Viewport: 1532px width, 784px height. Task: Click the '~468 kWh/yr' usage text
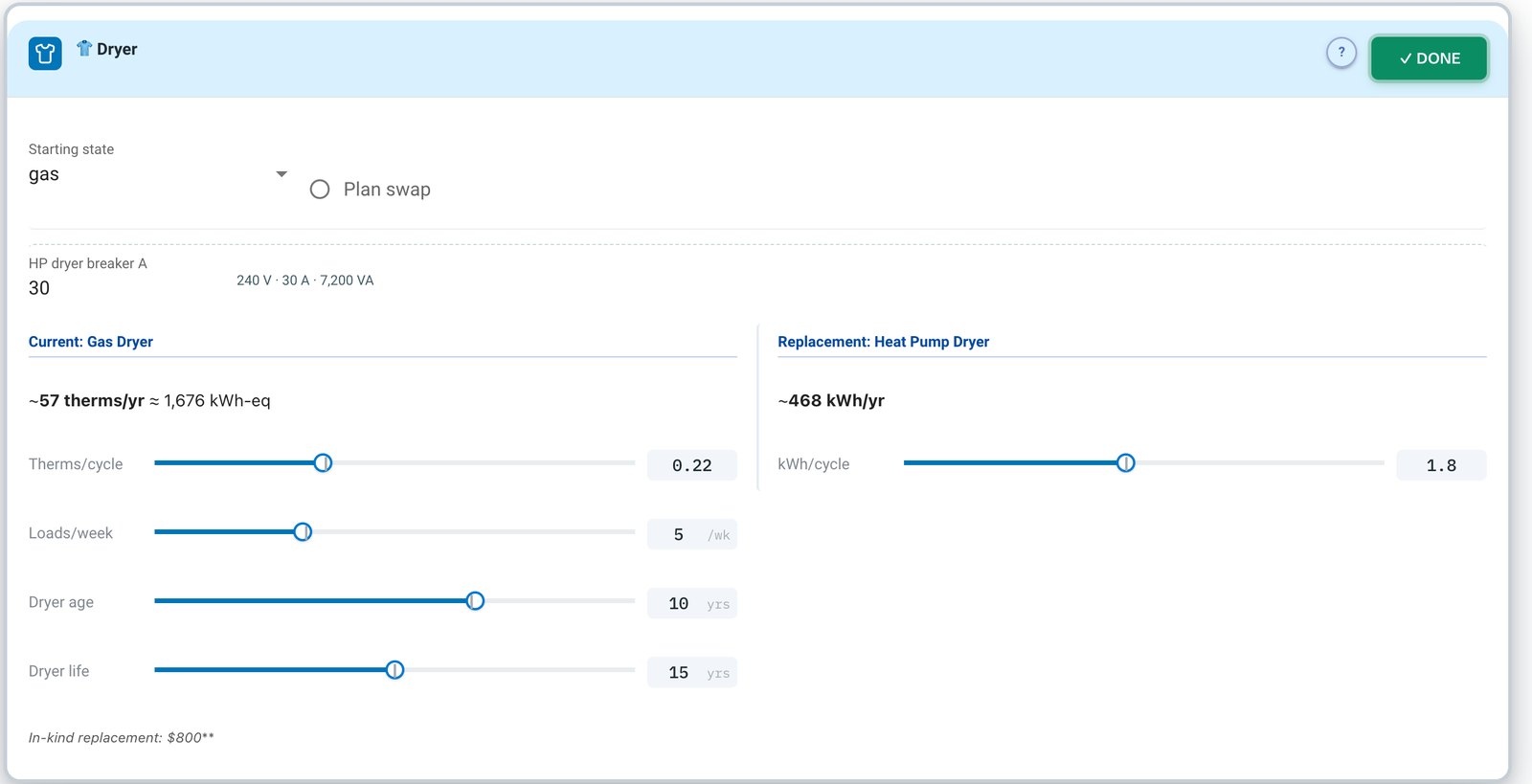click(831, 400)
